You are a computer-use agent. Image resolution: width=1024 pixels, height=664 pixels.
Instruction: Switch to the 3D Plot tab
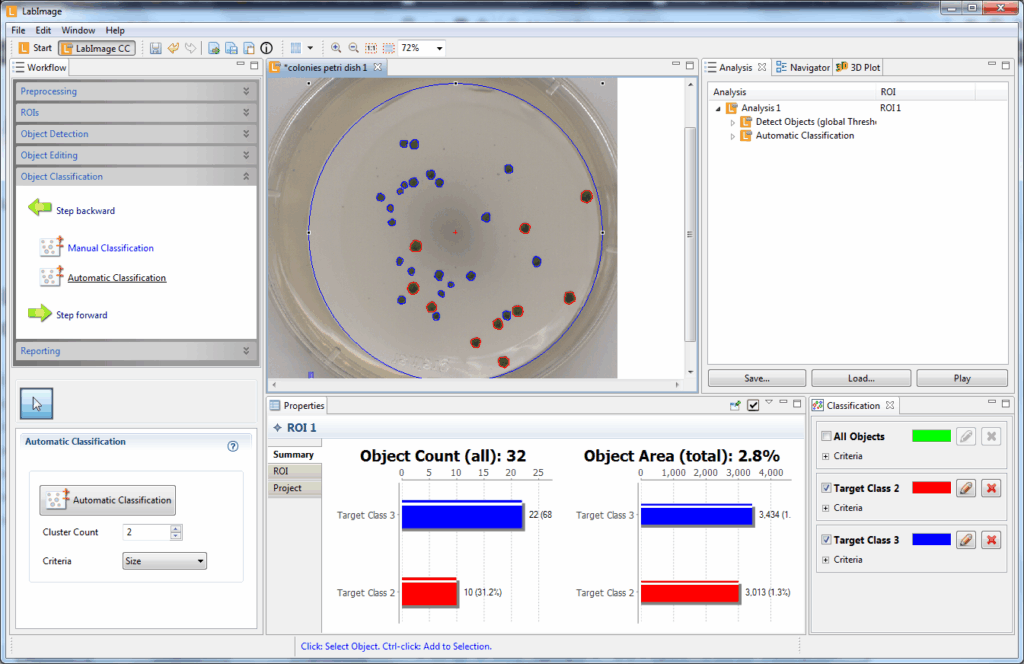coord(858,68)
